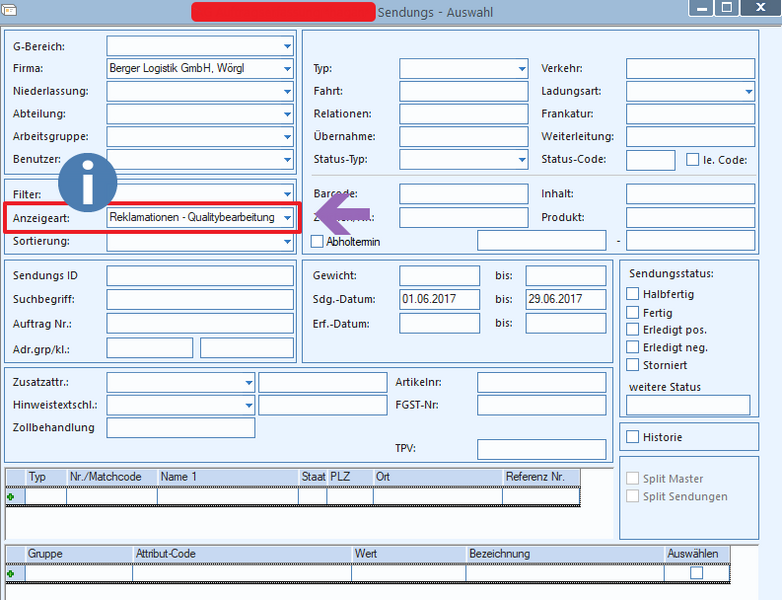The height and width of the screenshot is (600, 782).
Task: Click the green plus icon in the address grid row
Action: point(10,496)
